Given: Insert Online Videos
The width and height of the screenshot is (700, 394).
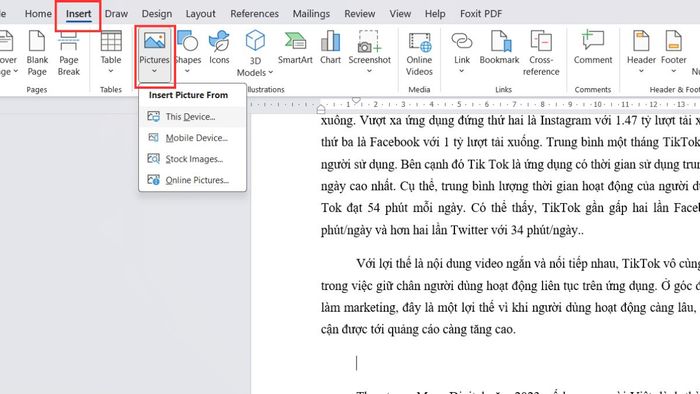Looking at the screenshot, I should pos(419,54).
